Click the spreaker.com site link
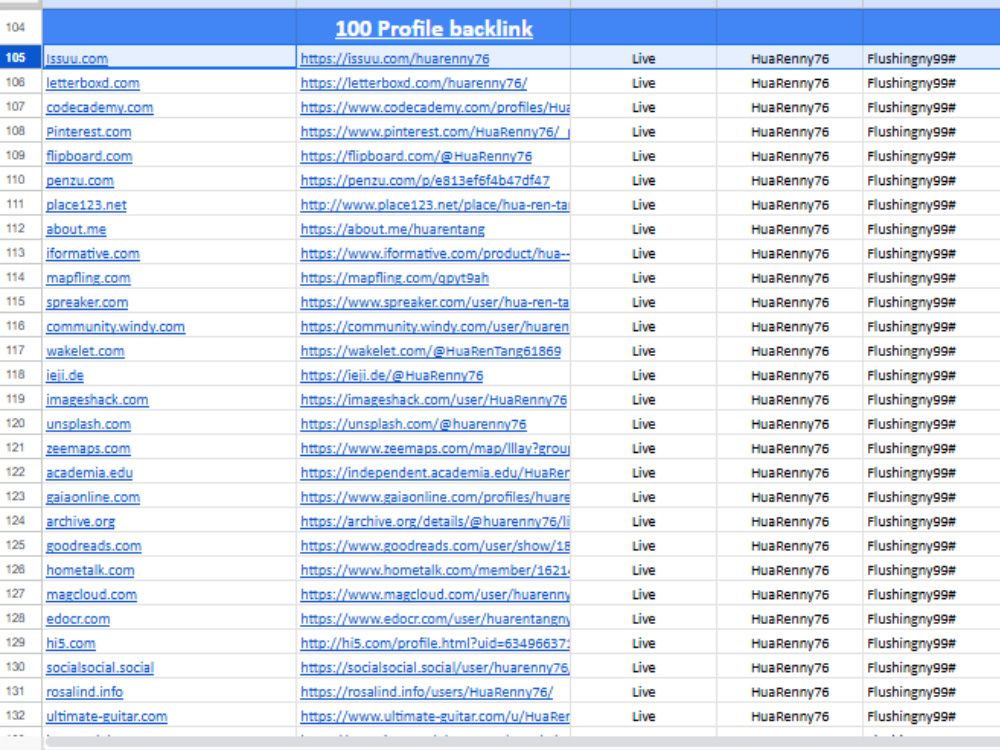Viewport: 1000px width, 750px height. tap(87, 302)
